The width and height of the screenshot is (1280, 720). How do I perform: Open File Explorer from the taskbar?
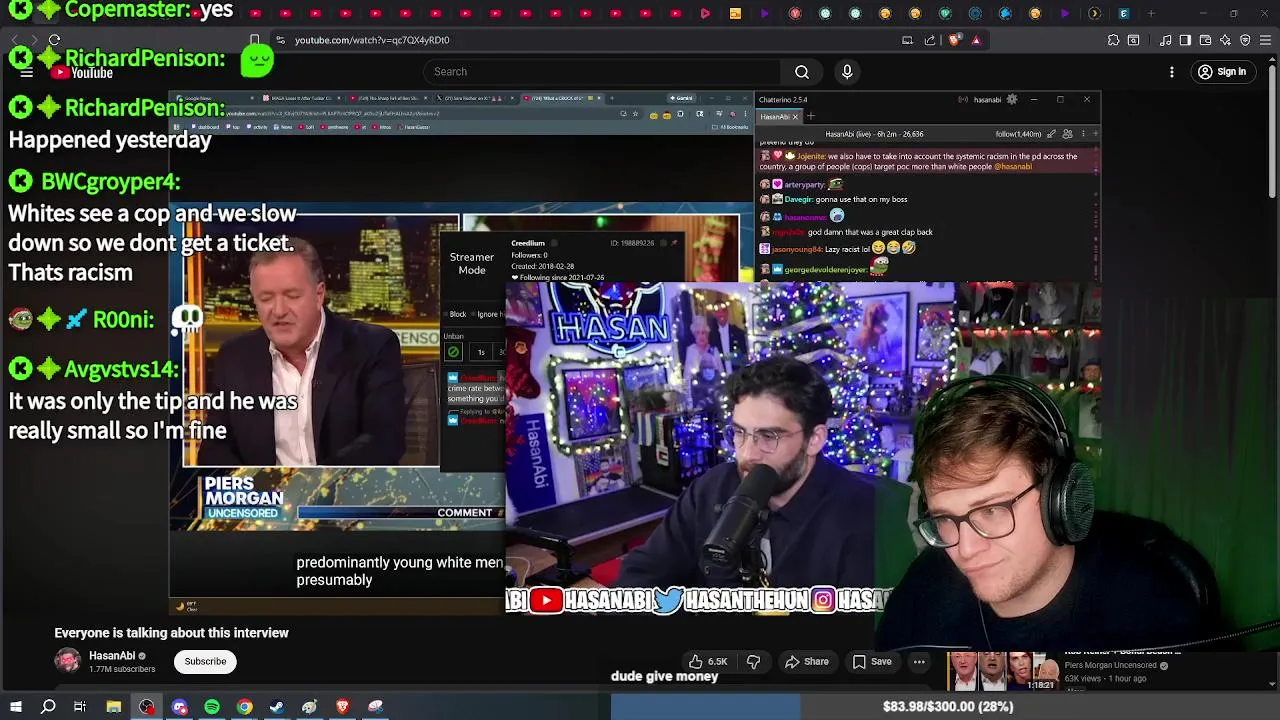[114, 707]
